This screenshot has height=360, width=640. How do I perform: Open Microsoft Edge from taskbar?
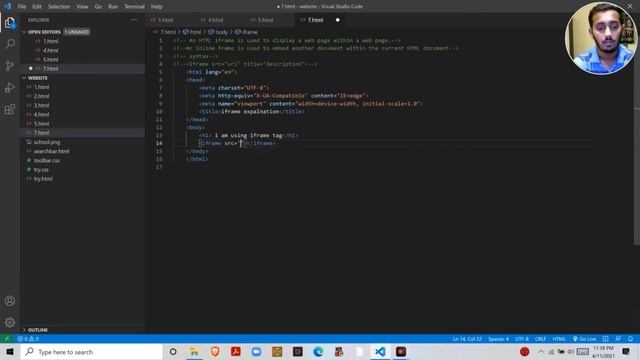tap(318, 351)
